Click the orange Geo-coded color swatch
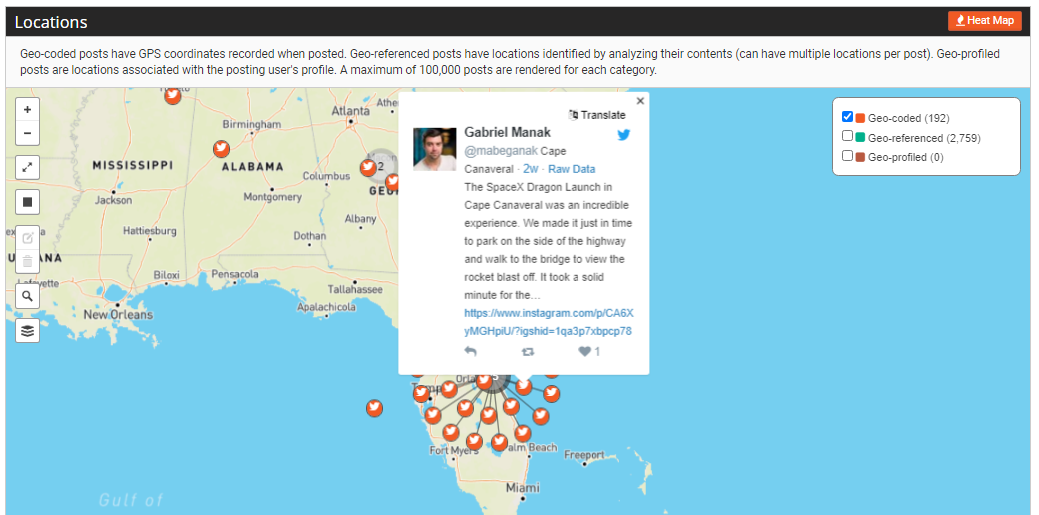Screen dimensions: 1039x515 (860, 118)
